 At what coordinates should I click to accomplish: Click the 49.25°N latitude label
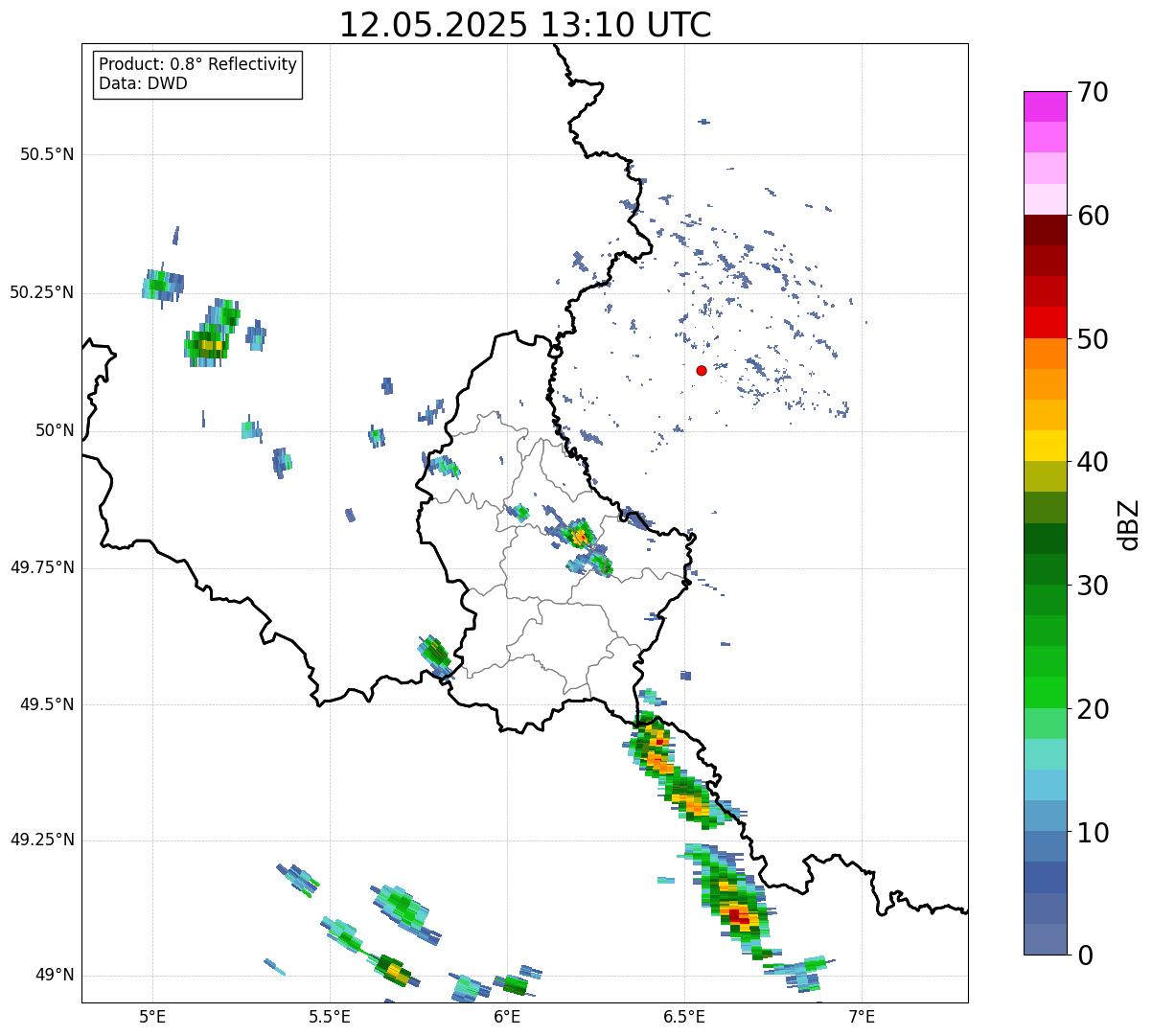42,840
